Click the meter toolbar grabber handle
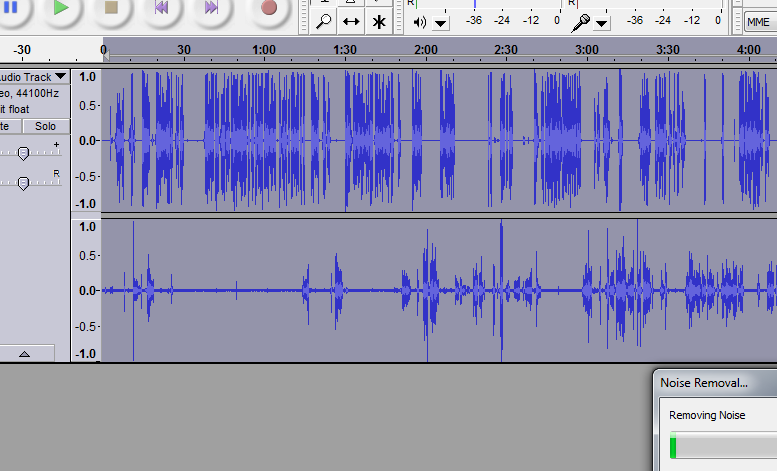 point(399,17)
